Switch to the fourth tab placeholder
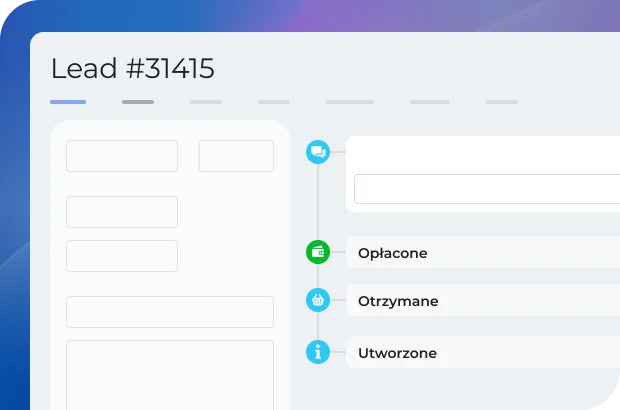620x410 pixels. pyautogui.click(x=274, y=102)
